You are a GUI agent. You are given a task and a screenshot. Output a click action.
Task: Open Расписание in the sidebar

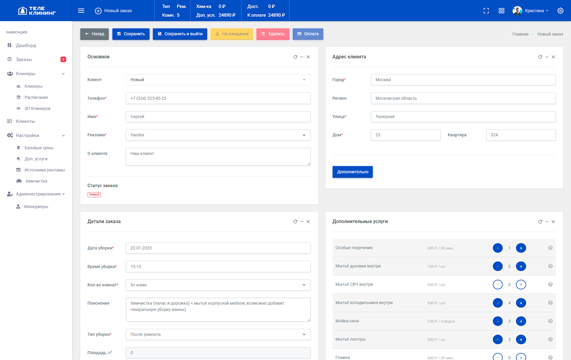coord(36,97)
